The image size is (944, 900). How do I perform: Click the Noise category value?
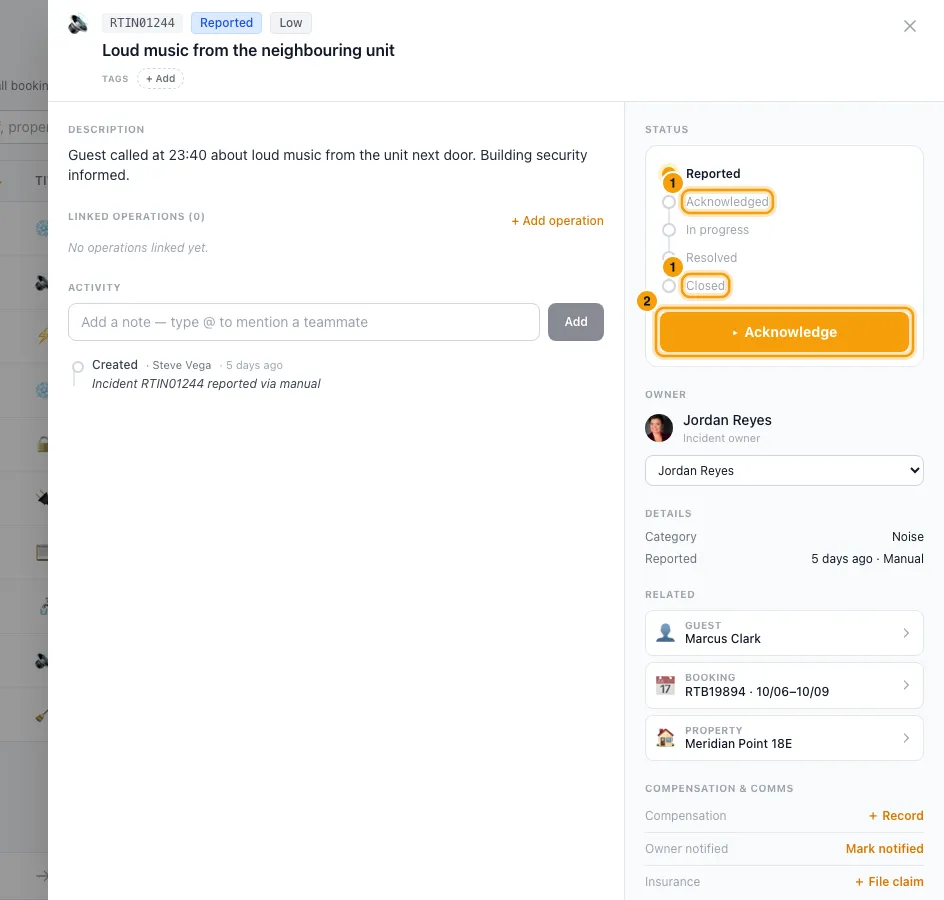(x=908, y=536)
